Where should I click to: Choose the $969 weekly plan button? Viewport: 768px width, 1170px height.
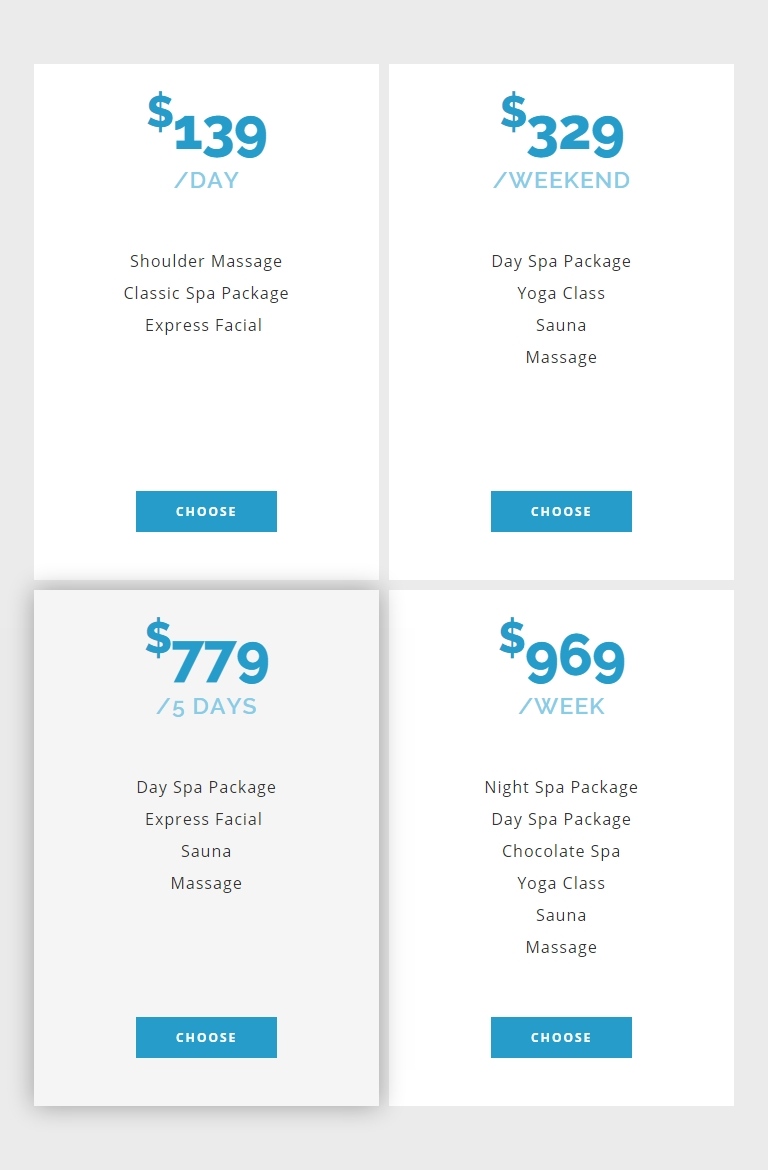pos(561,1037)
